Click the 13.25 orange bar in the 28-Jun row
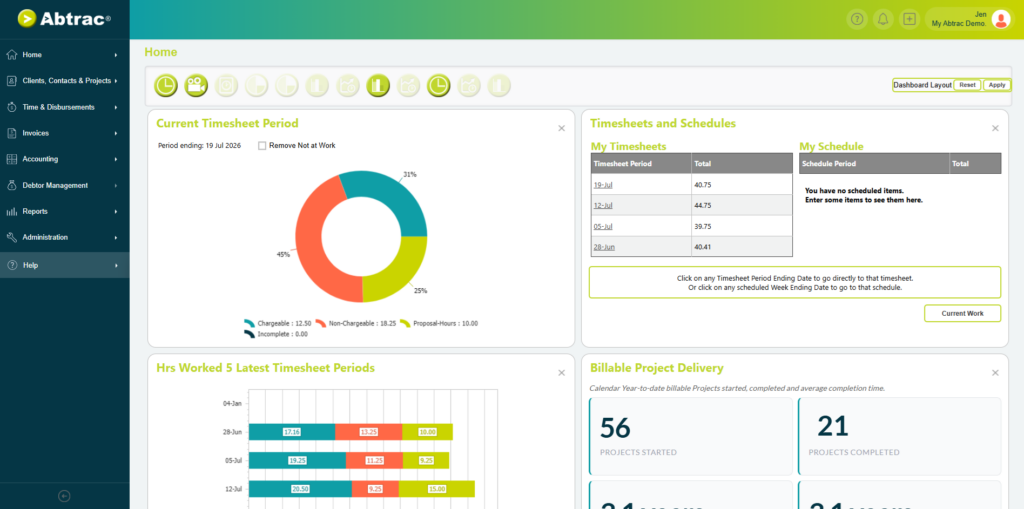1024x509 pixels. point(368,432)
